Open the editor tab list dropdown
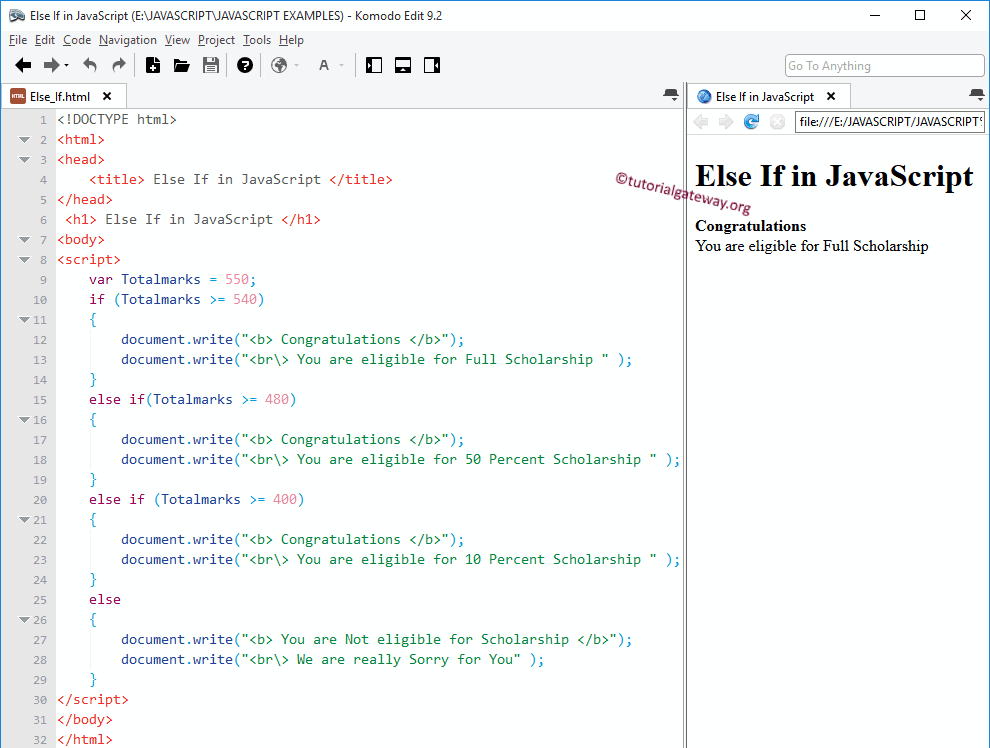Image resolution: width=990 pixels, height=748 pixels. point(670,95)
